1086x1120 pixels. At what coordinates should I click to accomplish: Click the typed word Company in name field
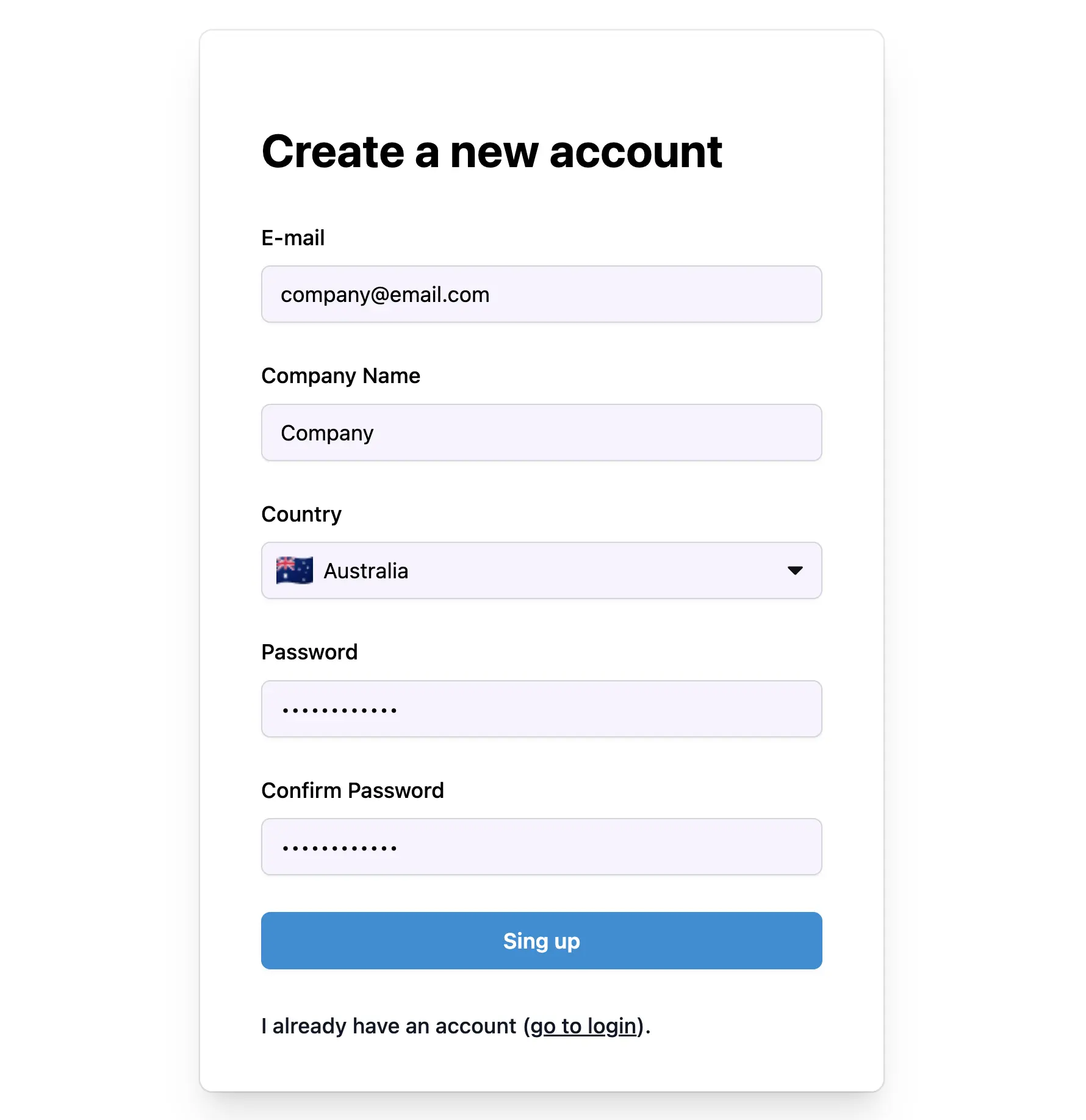pyautogui.click(x=327, y=433)
